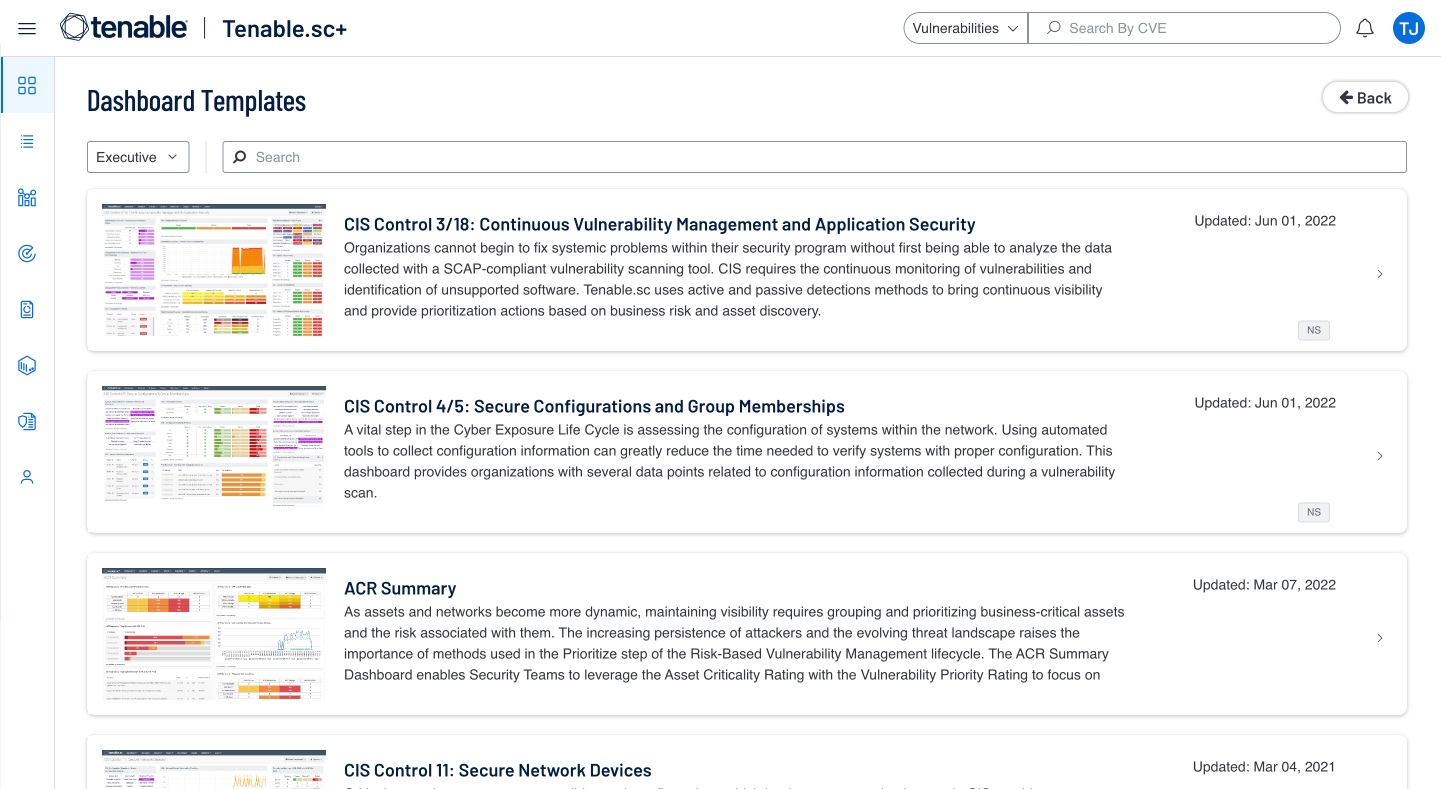The width and height of the screenshot is (1441, 789).
Task: Click the NS tag on CIS Control 4/5
Action: click(x=1313, y=512)
